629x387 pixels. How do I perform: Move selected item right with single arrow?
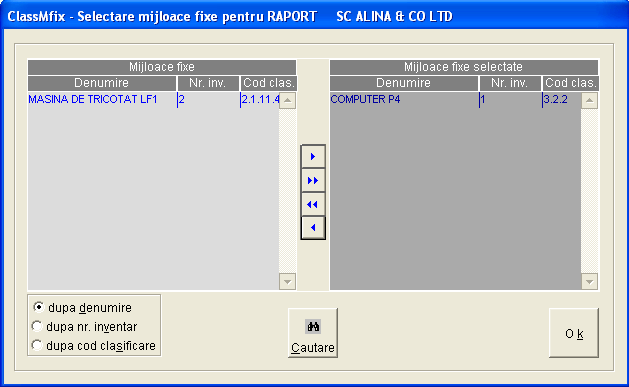(313, 157)
